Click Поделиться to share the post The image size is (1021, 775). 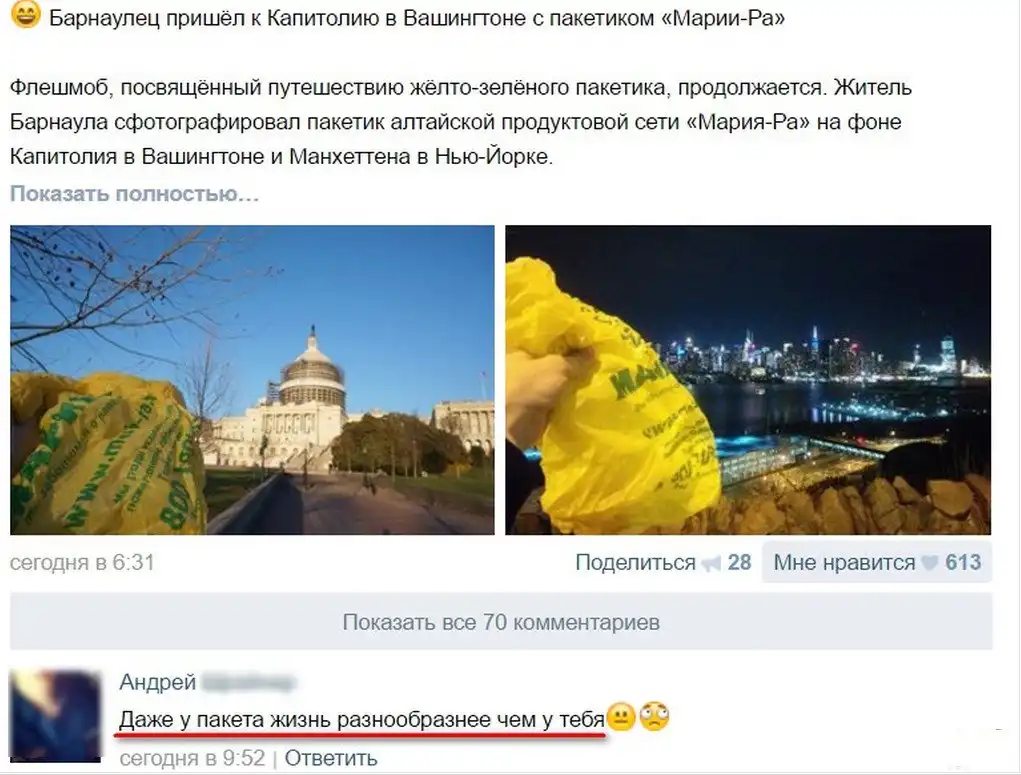coord(636,563)
